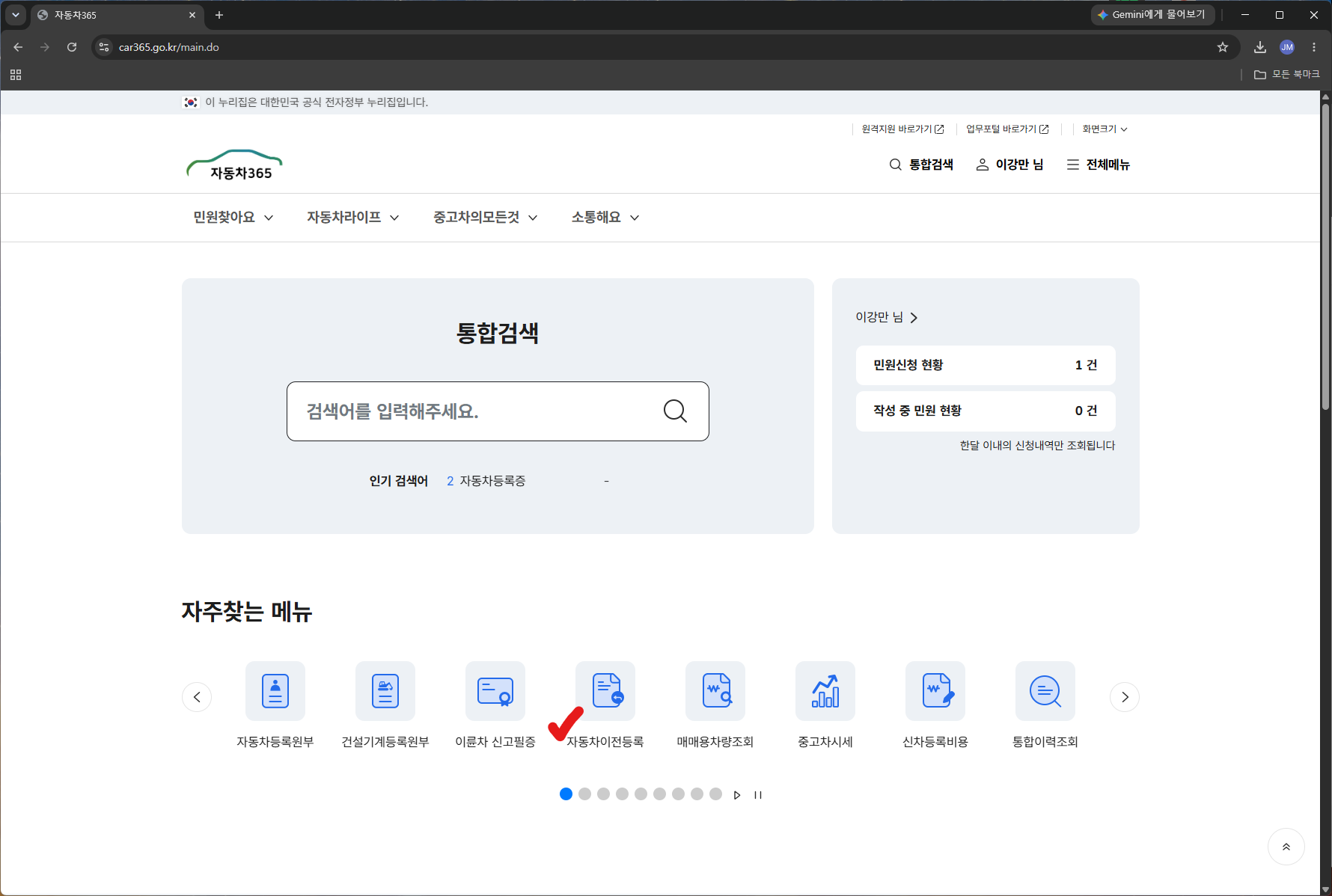Click 업무포털 바로가기 link

click(x=1007, y=129)
